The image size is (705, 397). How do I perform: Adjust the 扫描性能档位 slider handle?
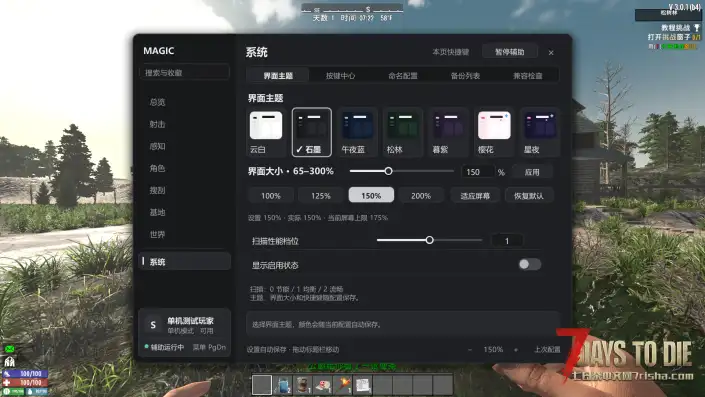429,240
